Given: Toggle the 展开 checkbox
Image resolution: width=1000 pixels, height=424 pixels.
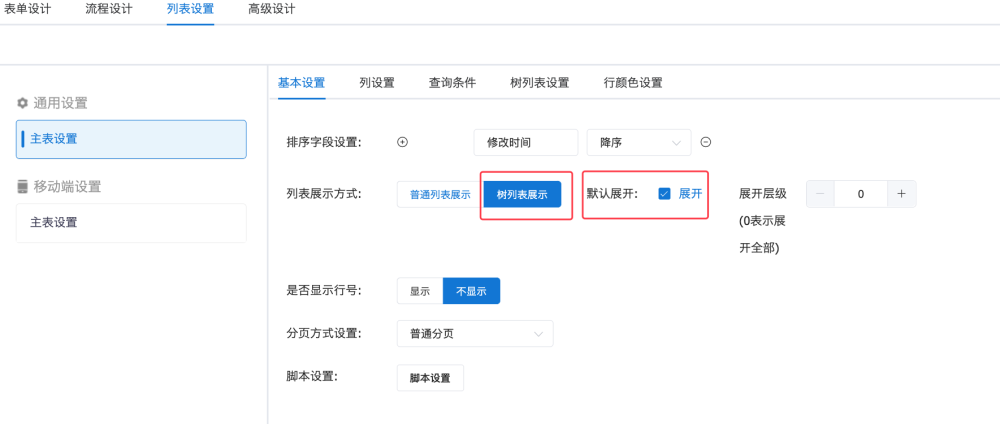Looking at the screenshot, I should pyautogui.click(x=664, y=194).
